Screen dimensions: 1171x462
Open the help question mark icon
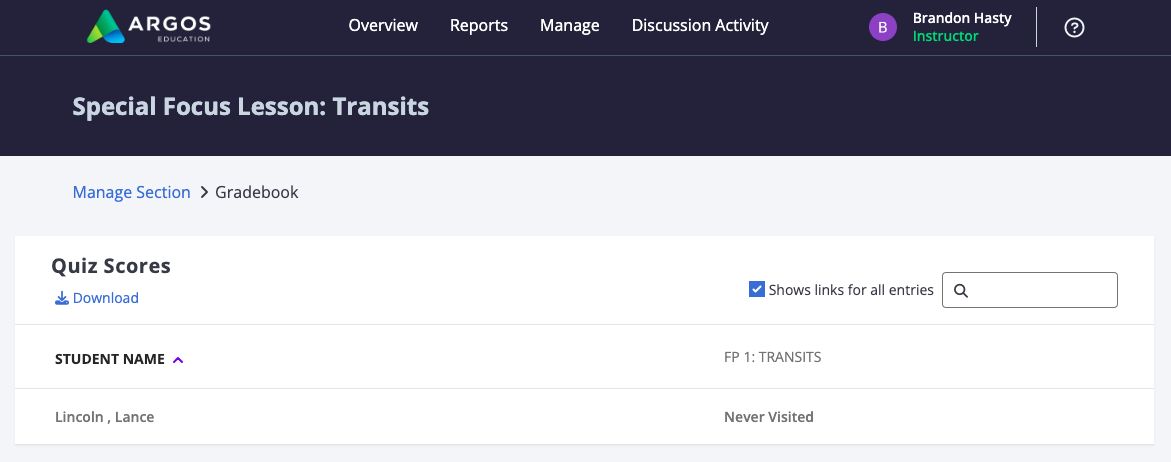click(x=1074, y=28)
